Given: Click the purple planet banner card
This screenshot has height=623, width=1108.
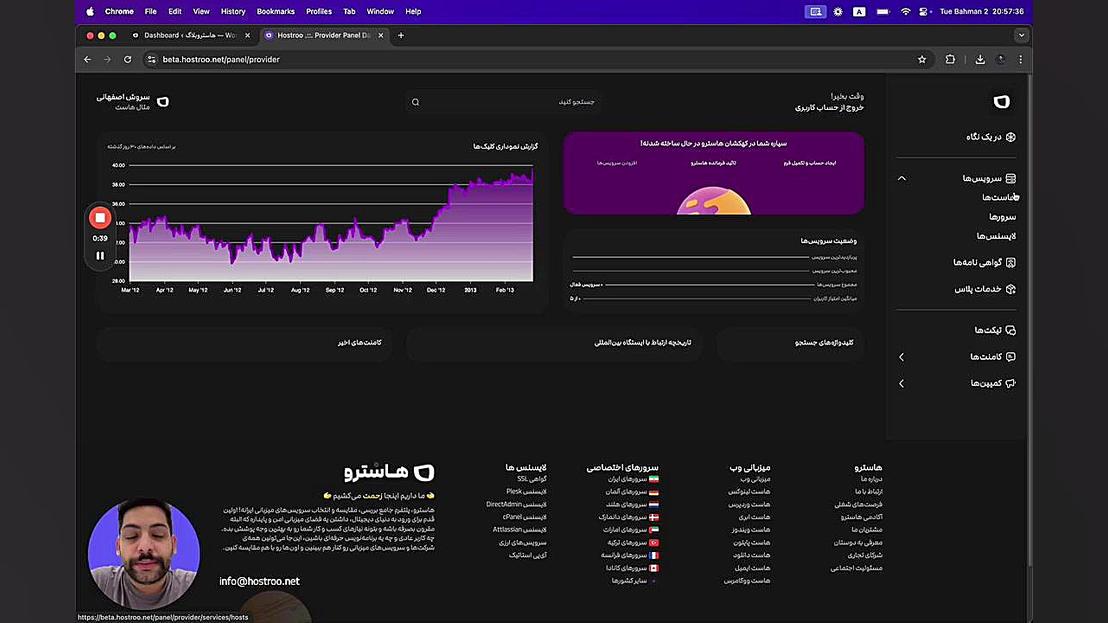Looking at the screenshot, I should (714, 173).
